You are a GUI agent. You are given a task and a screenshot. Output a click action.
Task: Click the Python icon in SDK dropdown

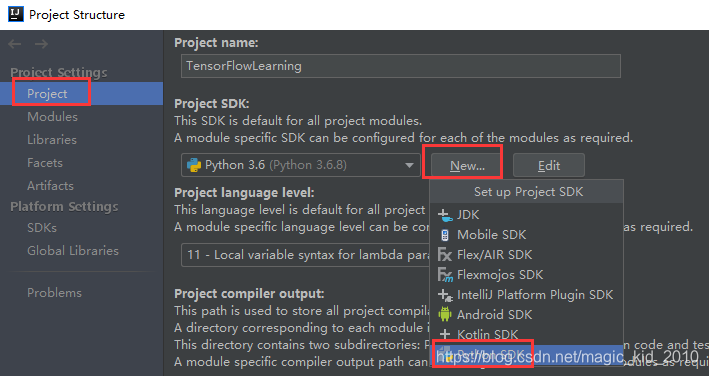pos(194,165)
